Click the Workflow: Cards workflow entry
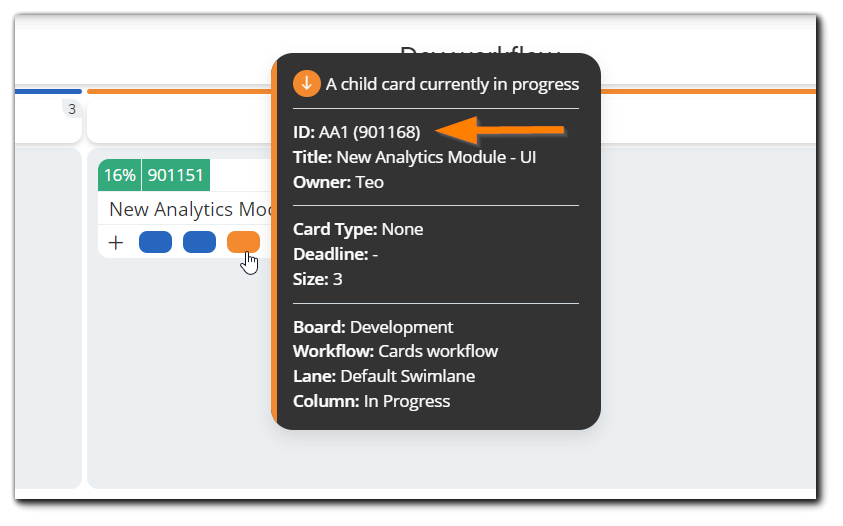The height and width of the screenshot is (526, 843). [x=396, y=351]
